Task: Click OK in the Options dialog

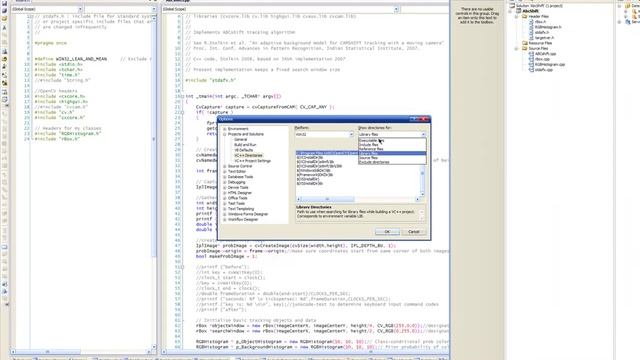Action: point(387,232)
